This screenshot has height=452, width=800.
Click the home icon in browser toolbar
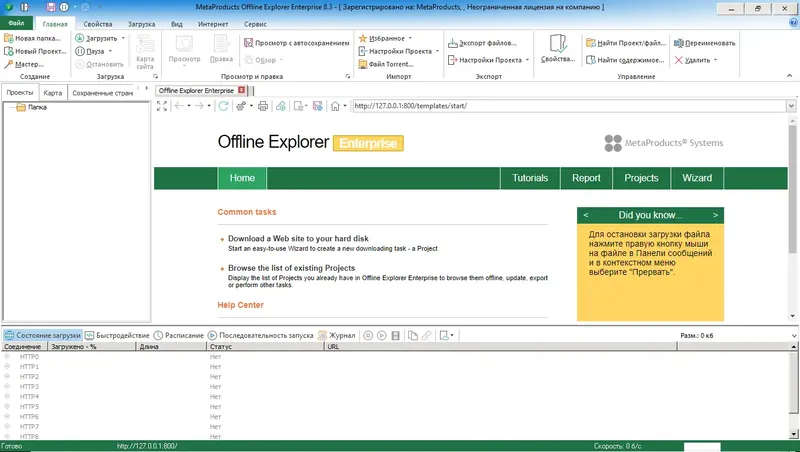pyautogui.click(x=335, y=106)
